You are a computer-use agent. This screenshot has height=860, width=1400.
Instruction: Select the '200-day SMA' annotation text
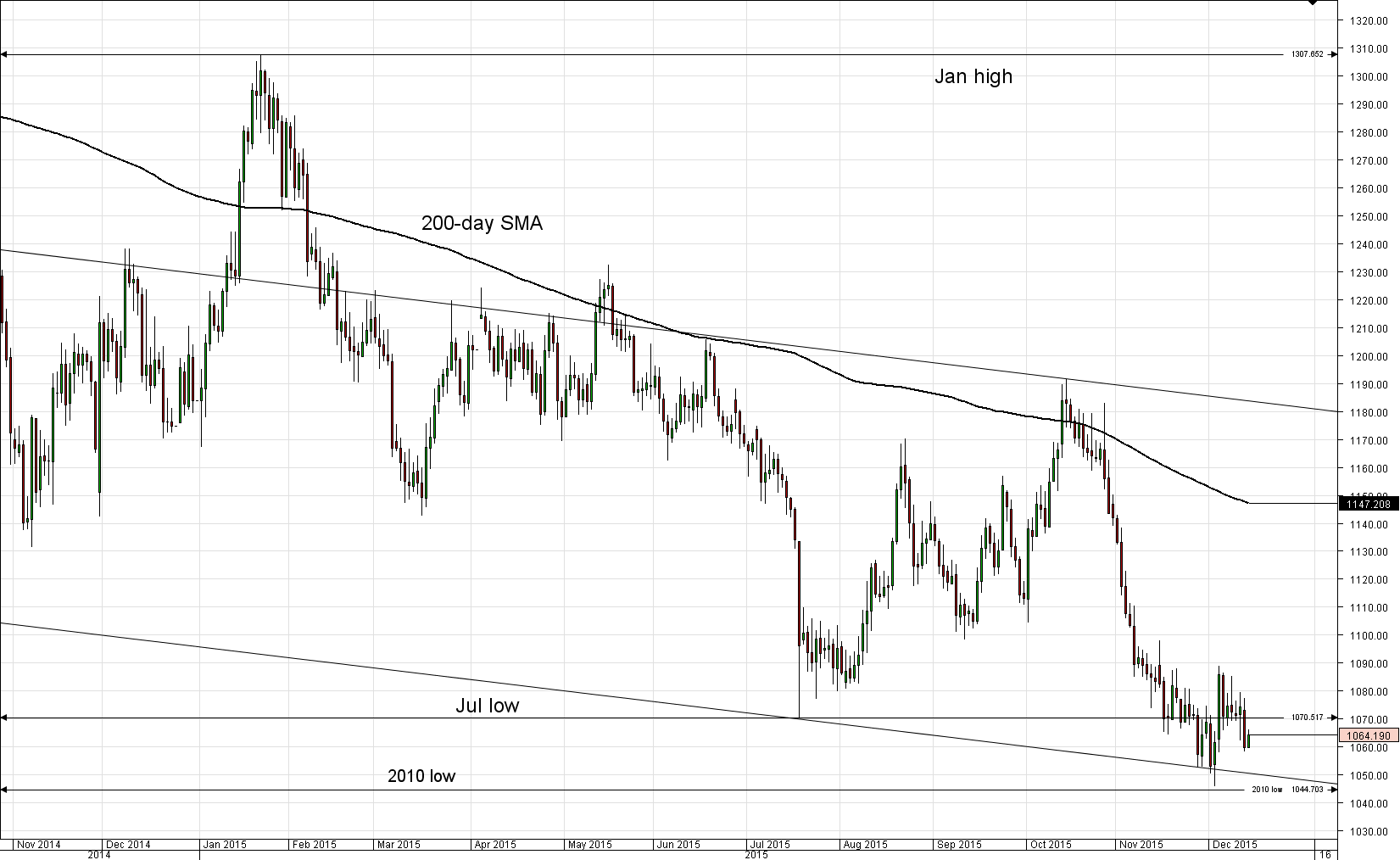click(x=482, y=224)
